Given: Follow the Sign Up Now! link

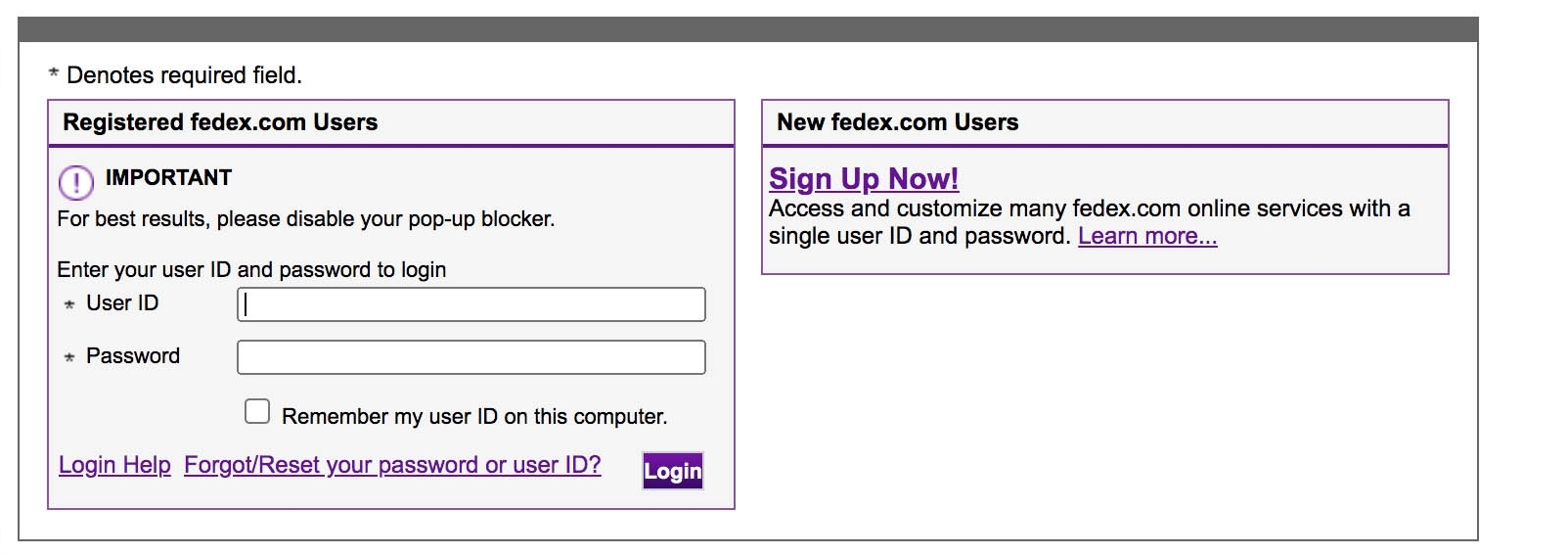Looking at the screenshot, I should pyautogui.click(x=863, y=178).
